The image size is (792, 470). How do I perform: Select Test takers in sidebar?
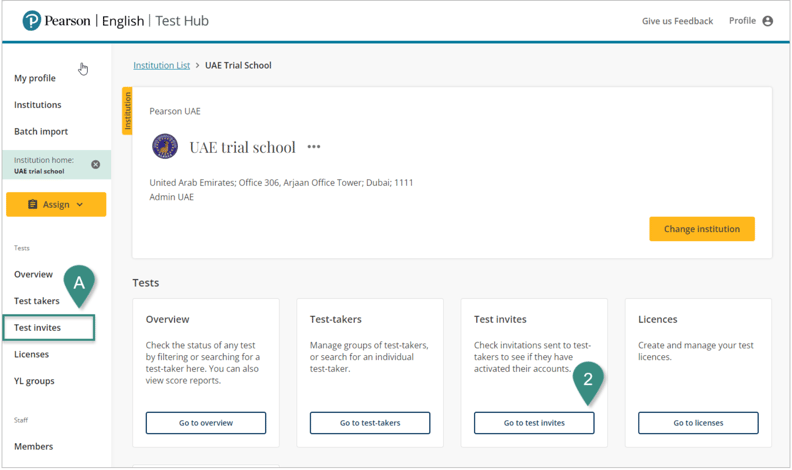[x=37, y=301]
